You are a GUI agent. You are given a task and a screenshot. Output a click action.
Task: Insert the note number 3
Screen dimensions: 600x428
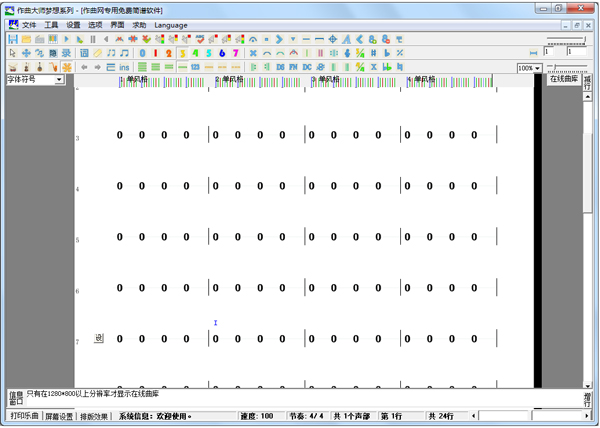tap(183, 53)
